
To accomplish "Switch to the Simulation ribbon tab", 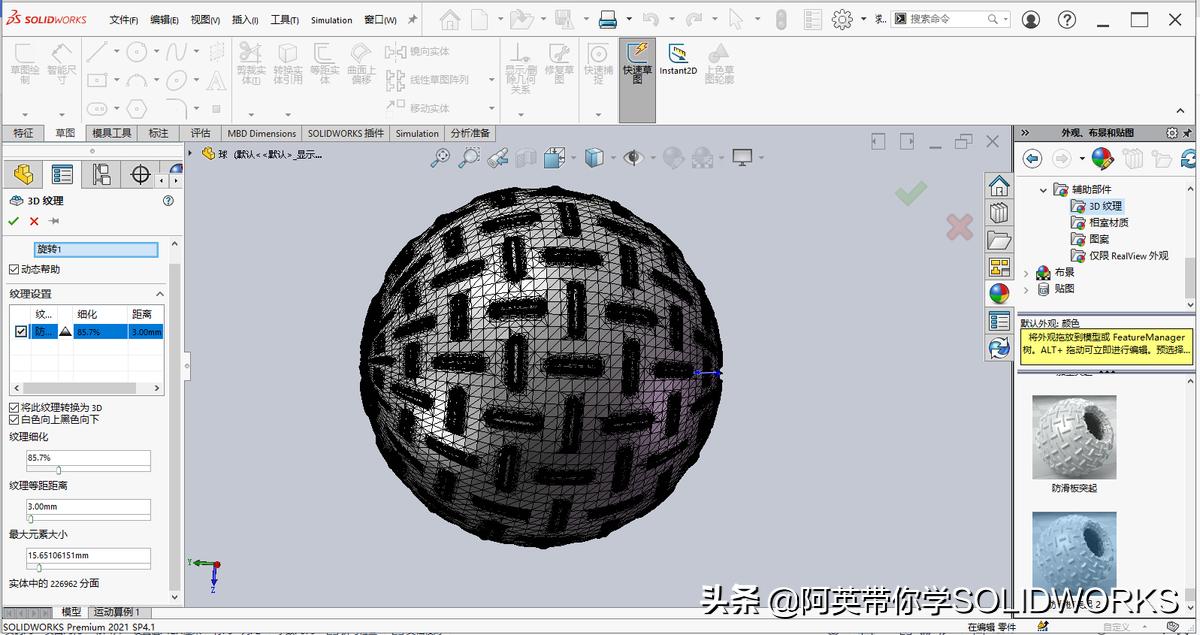I will pos(417,133).
